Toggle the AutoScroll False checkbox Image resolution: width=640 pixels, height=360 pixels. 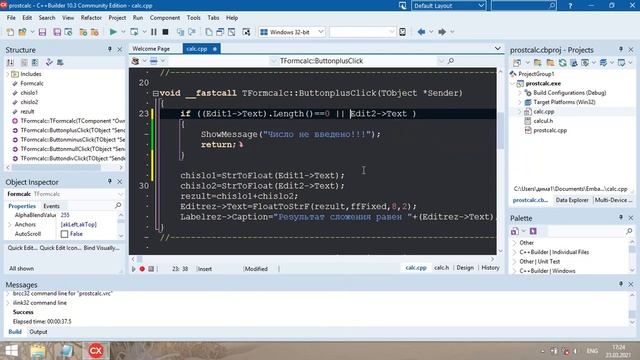click(x=64, y=234)
